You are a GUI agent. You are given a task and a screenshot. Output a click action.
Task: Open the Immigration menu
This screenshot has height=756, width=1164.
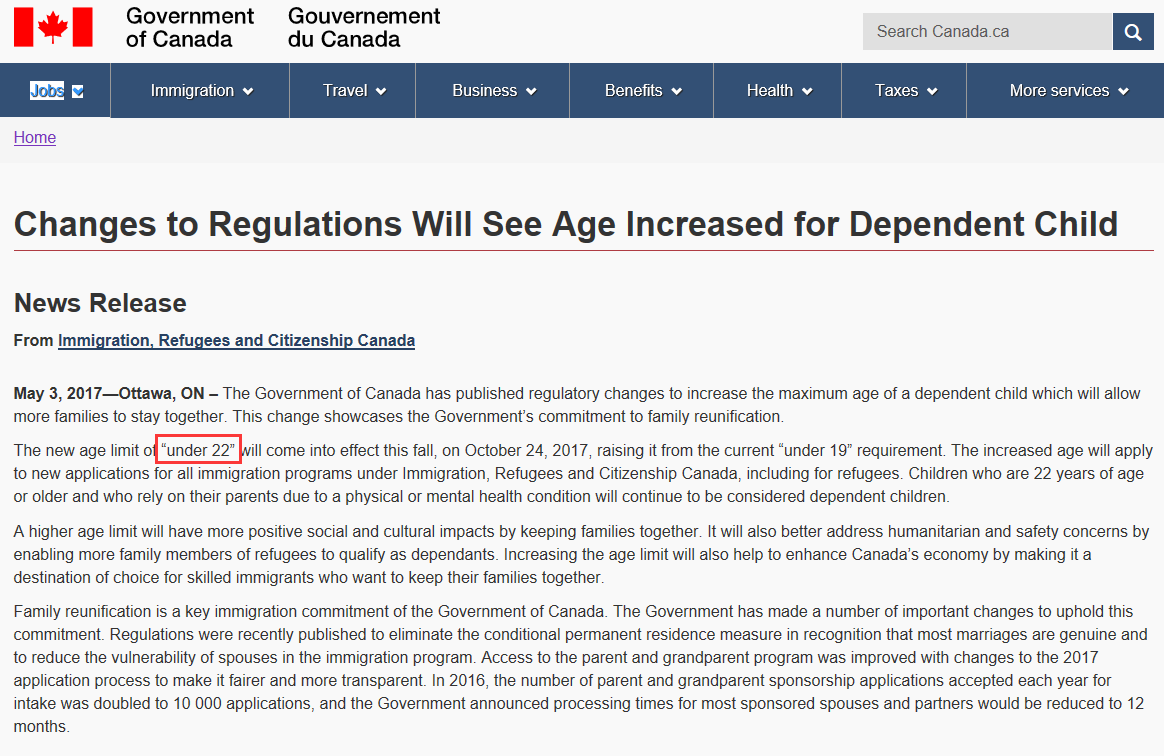[200, 91]
